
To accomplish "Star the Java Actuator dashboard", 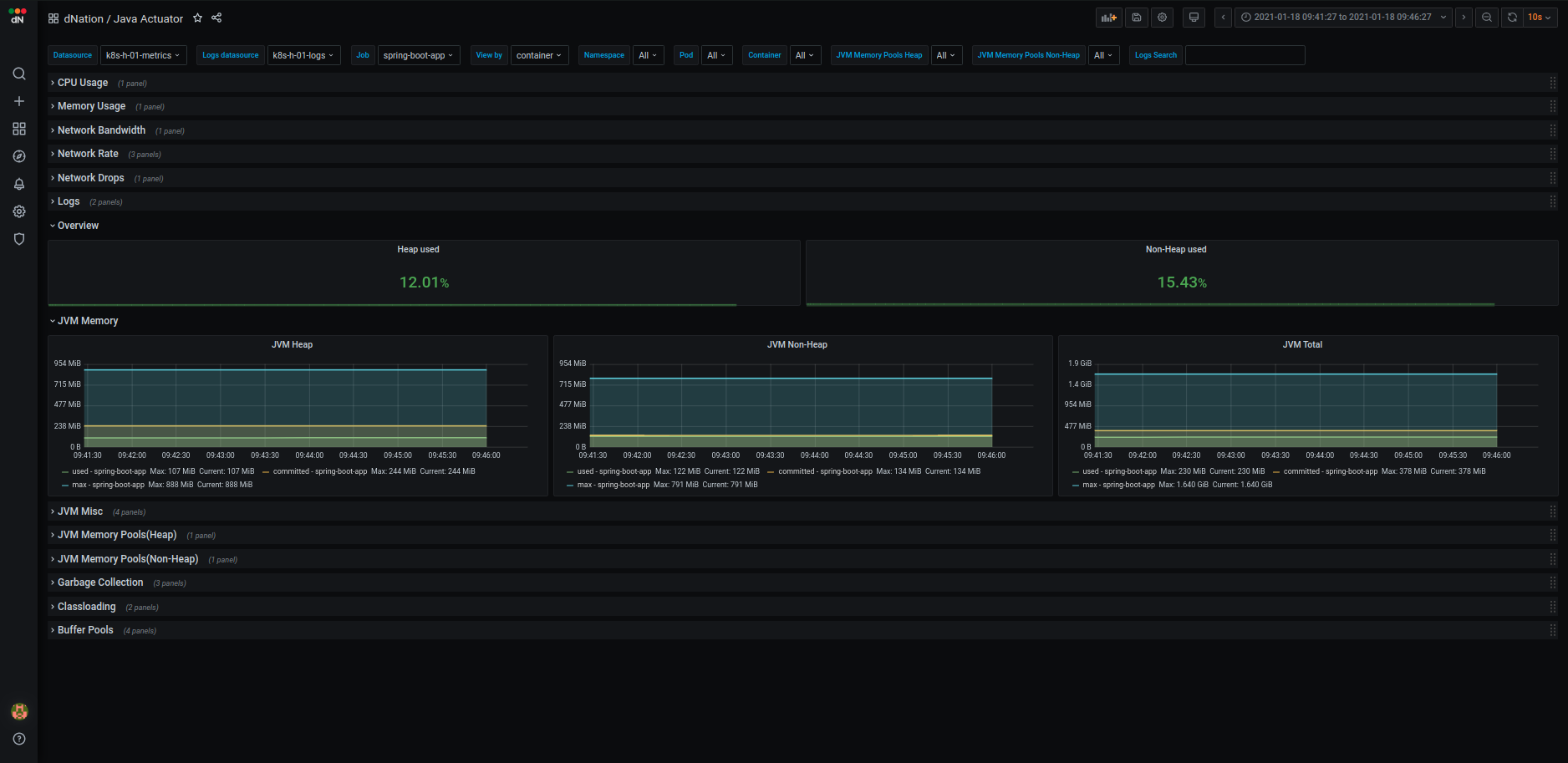I will tap(197, 18).
